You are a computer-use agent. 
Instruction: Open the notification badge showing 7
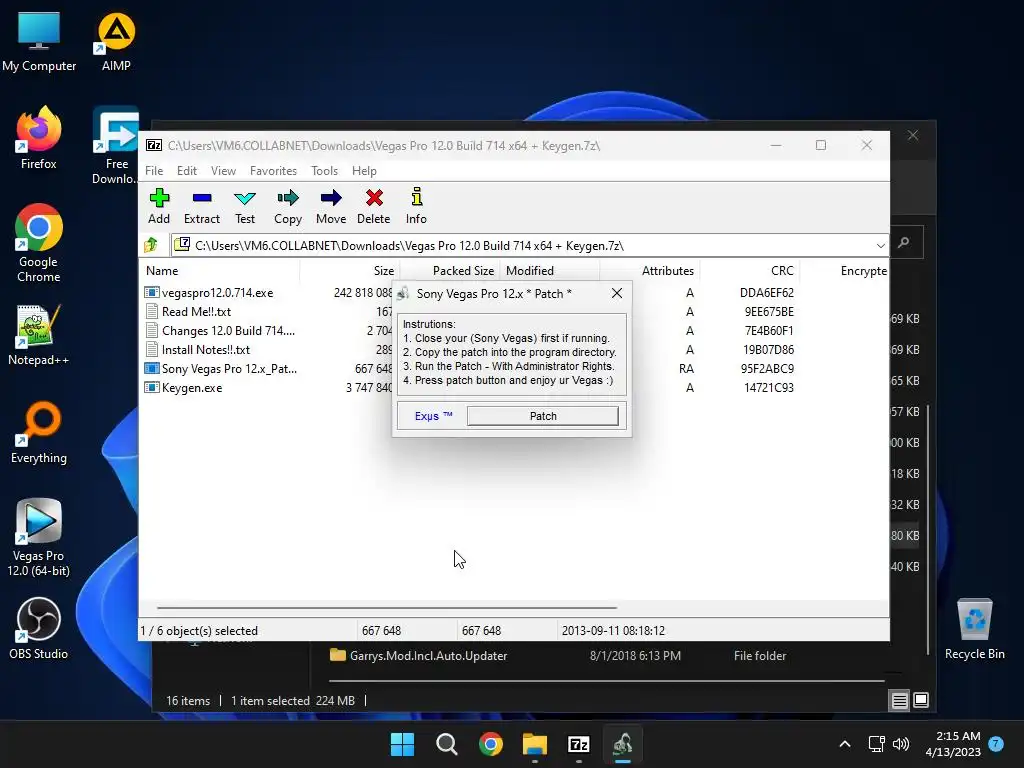pyautogui.click(x=996, y=743)
